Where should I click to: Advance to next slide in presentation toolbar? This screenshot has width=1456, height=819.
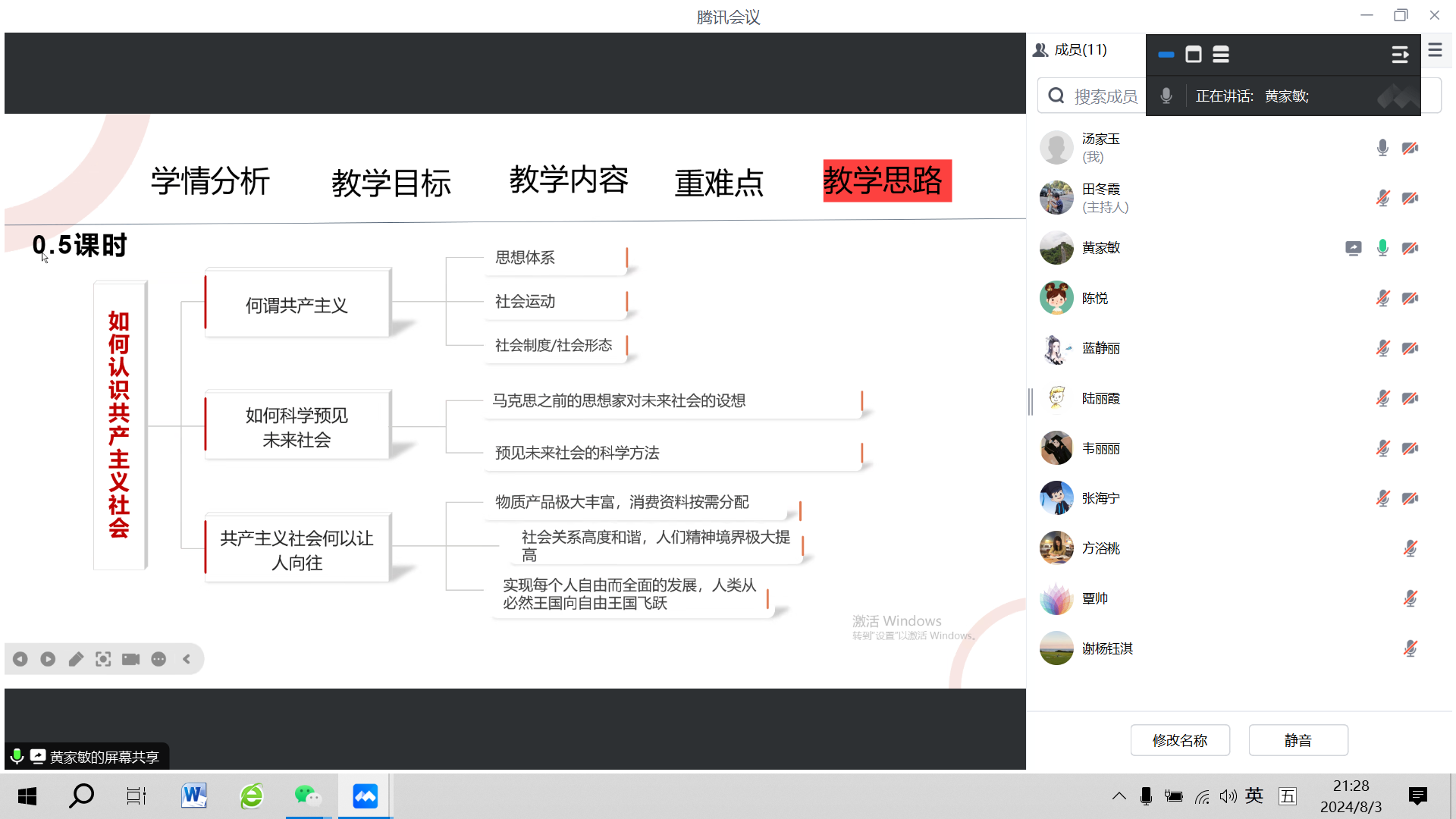click(x=48, y=659)
